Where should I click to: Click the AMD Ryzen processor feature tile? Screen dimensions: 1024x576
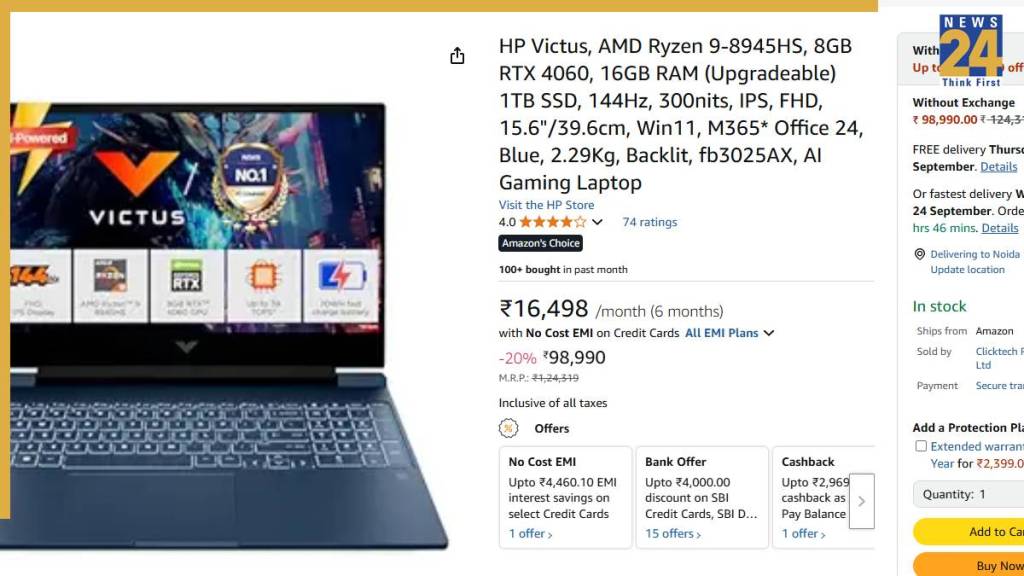click(x=110, y=285)
